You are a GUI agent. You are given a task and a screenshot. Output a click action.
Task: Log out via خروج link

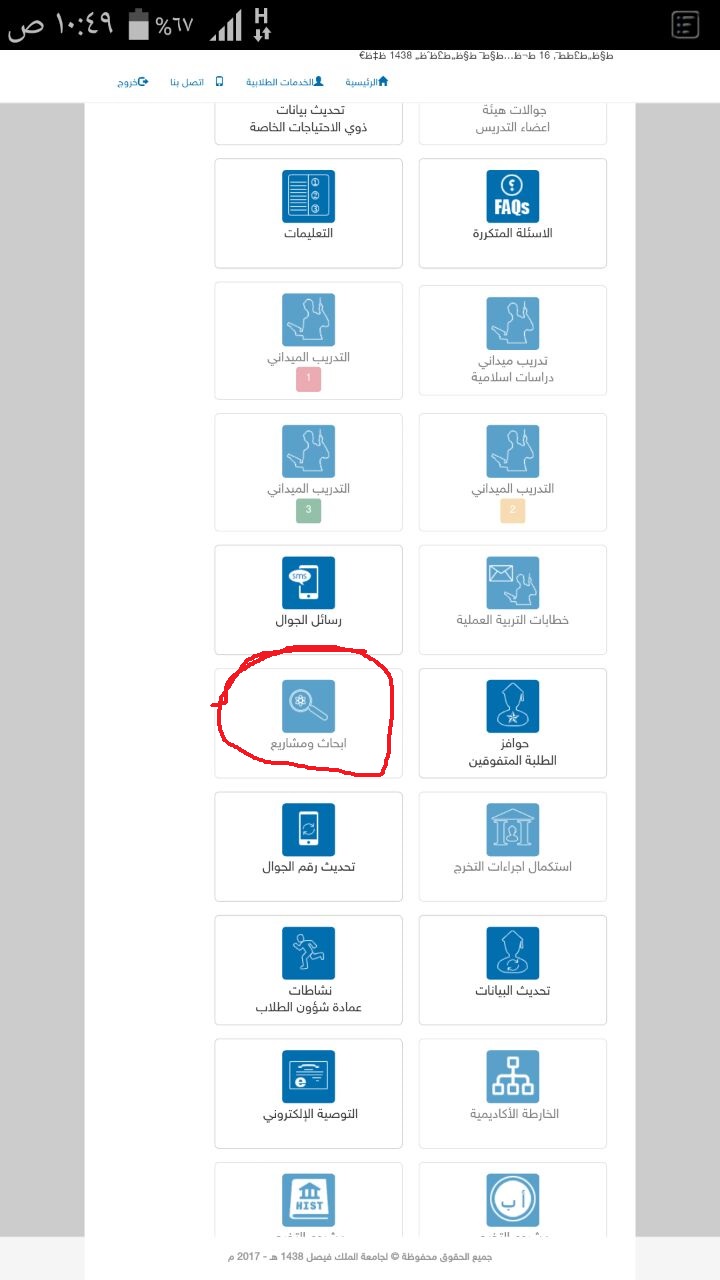(132, 81)
